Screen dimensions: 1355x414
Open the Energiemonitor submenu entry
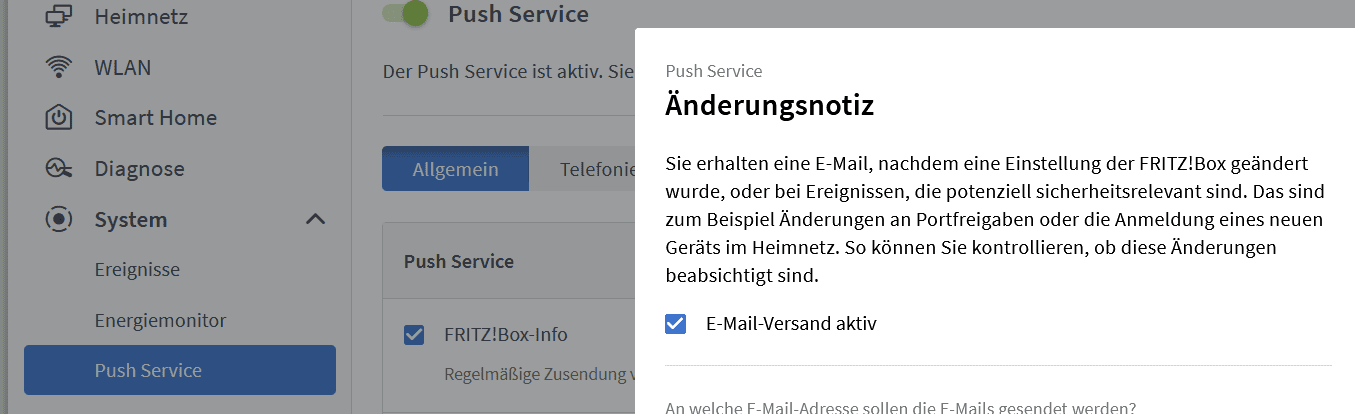pos(160,321)
